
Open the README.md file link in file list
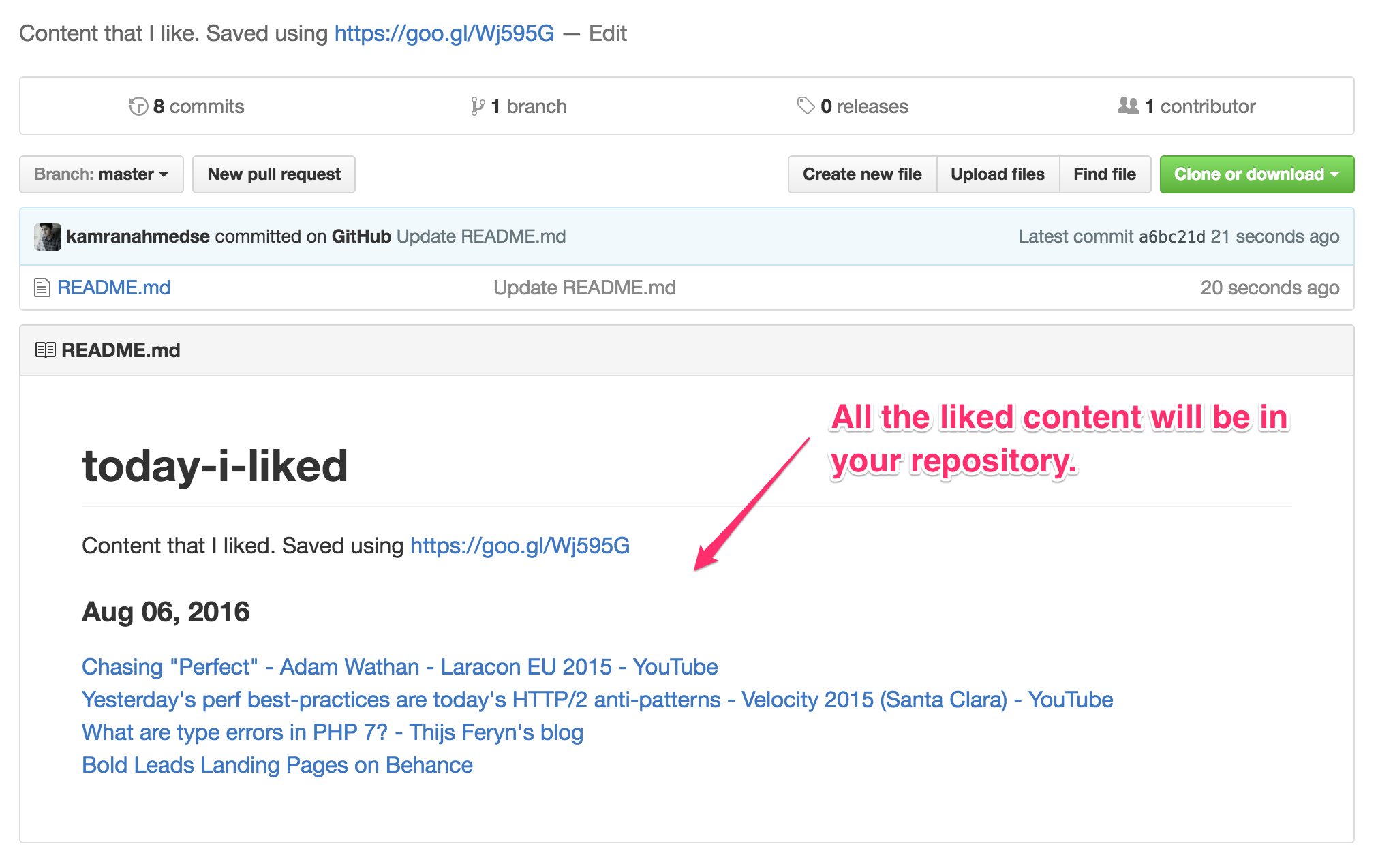click(113, 288)
